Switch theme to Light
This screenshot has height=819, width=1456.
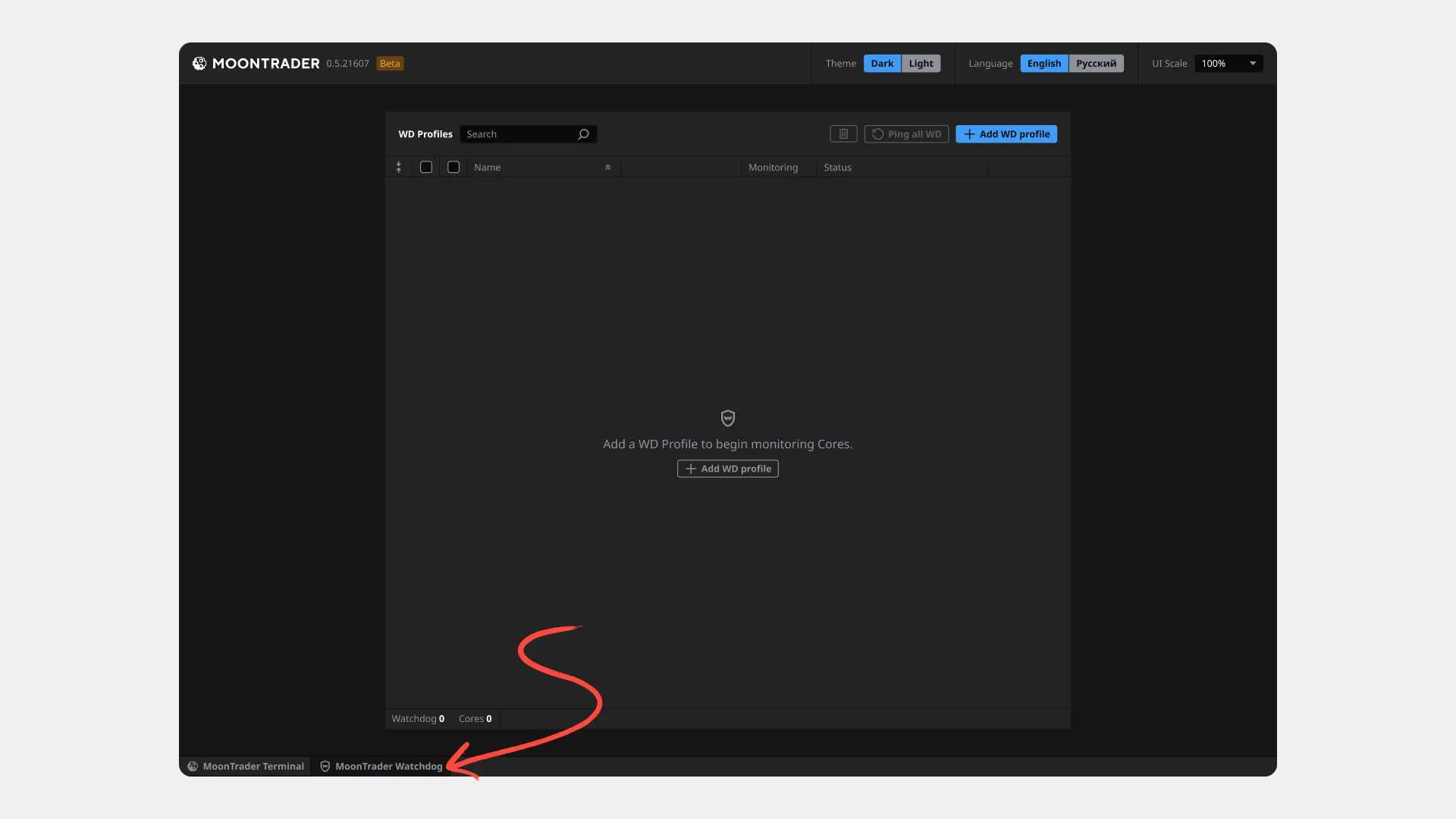click(921, 64)
